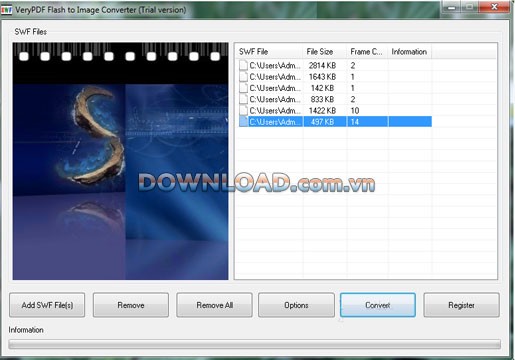Click the 497 KB file size cell
The width and height of the screenshot is (515, 360).
322,122
